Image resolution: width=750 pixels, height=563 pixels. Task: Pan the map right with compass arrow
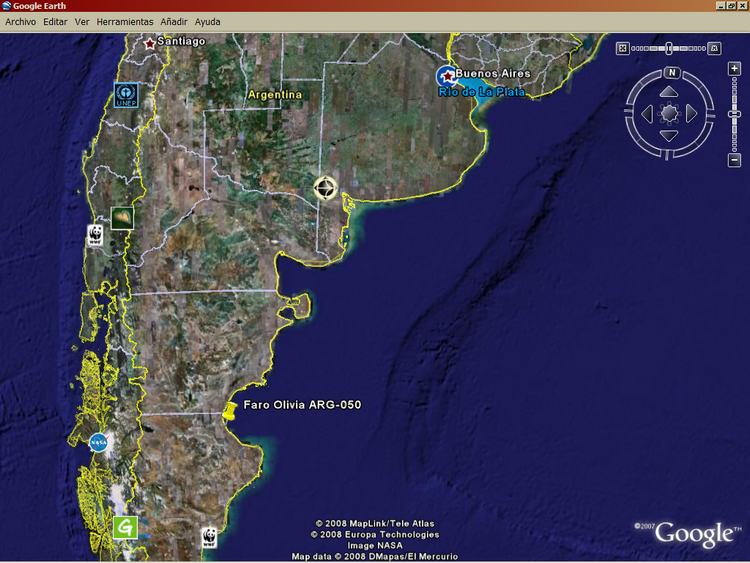[691, 114]
